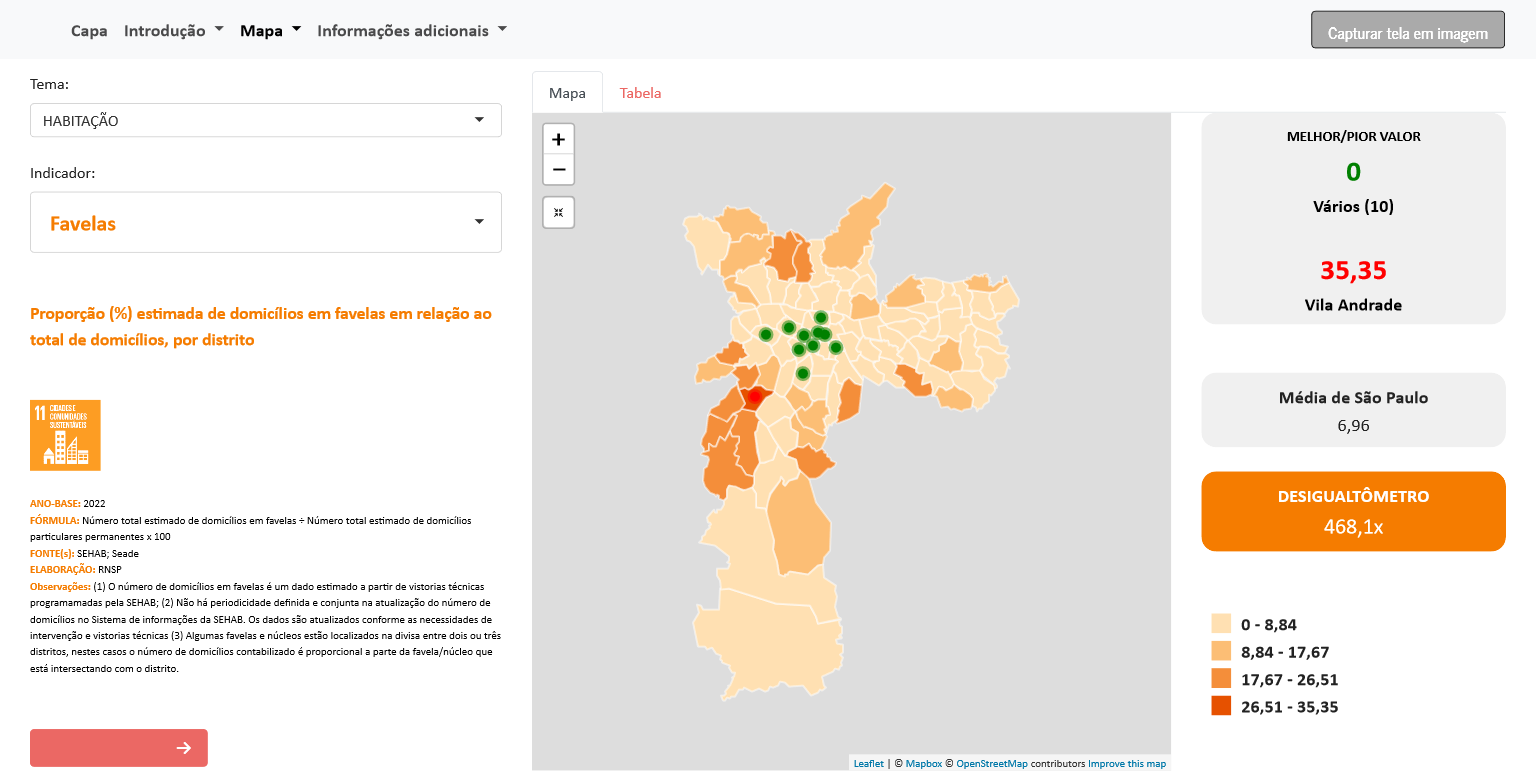Click the red Vila Andrade map marker
The height and width of the screenshot is (771, 1536).
[754, 397]
